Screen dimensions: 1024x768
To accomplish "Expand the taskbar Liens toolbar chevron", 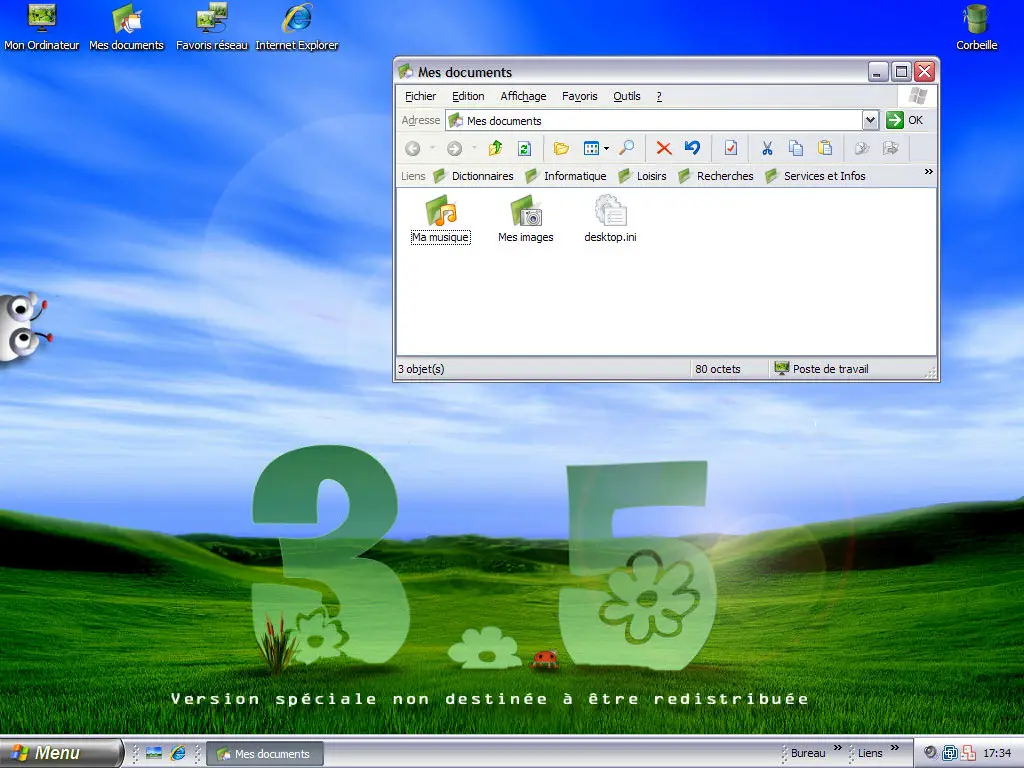I will tap(895, 748).
